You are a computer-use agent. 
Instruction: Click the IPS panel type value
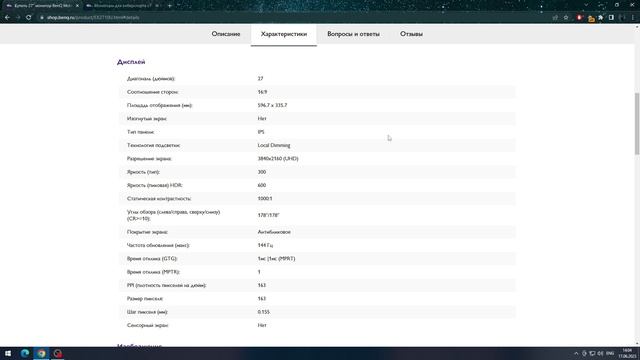pos(261,132)
